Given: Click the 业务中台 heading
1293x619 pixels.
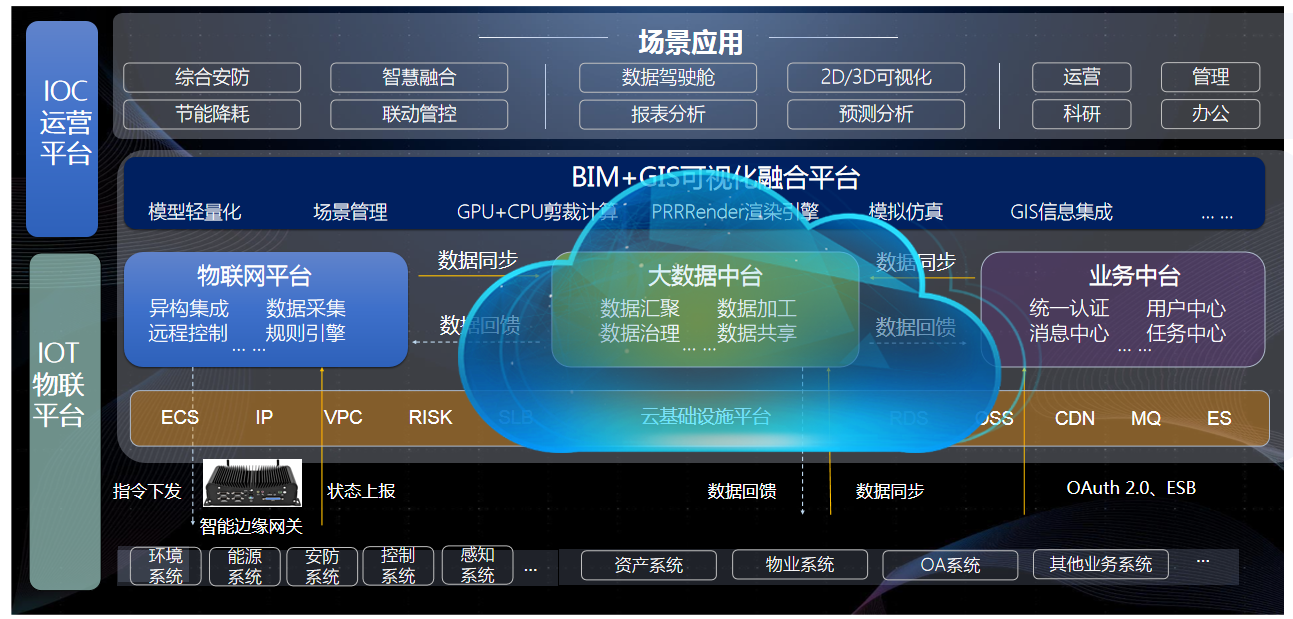Looking at the screenshot, I should [x=1135, y=276].
